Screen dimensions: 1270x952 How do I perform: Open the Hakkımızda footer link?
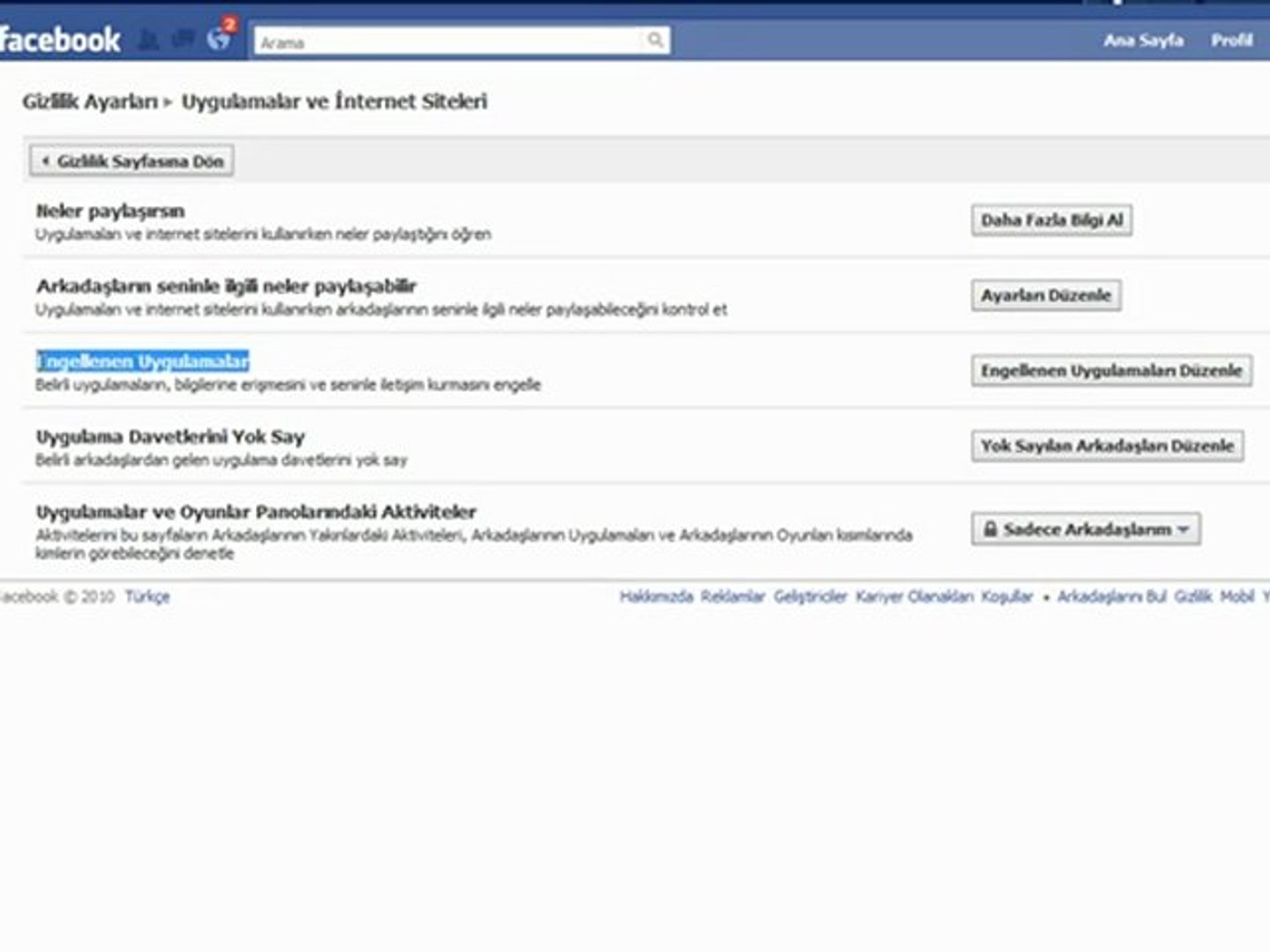[656, 597]
